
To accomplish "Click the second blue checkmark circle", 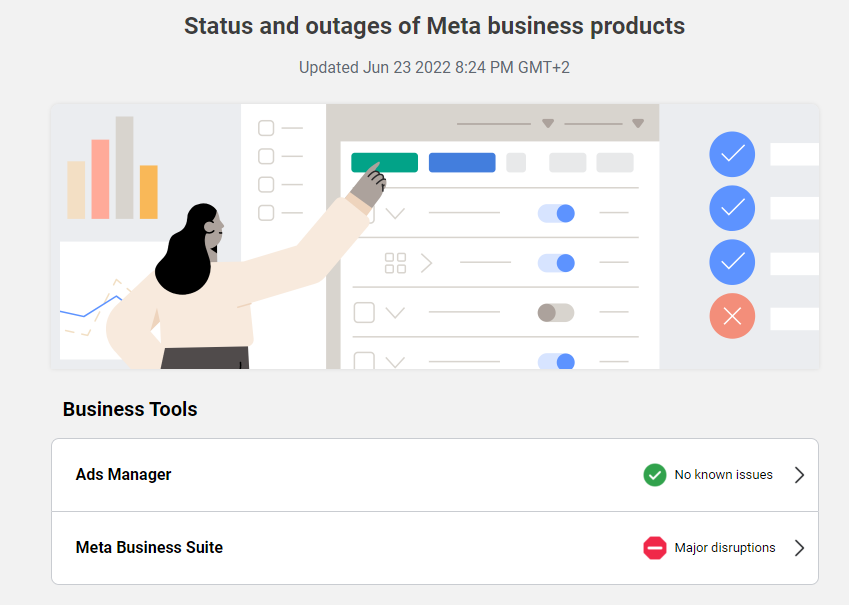I will [732, 208].
